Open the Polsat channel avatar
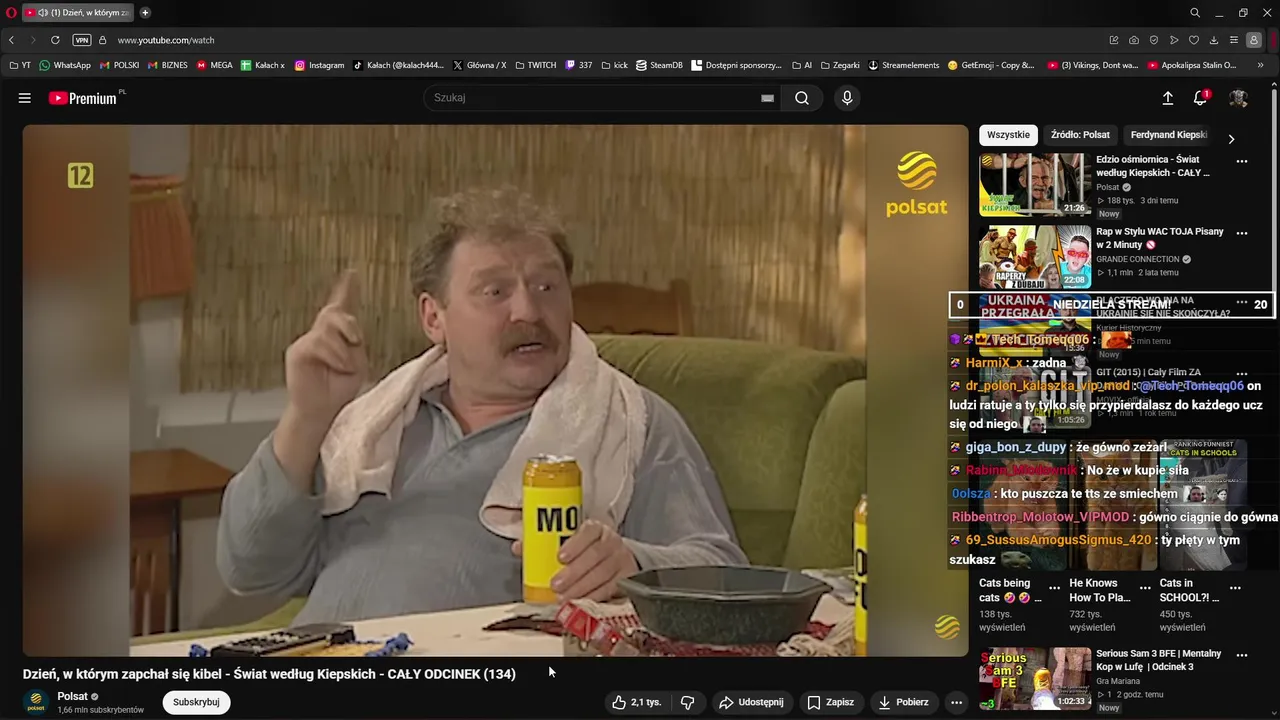The width and height of the screenshot is (1280, 720). [x=36, y=702]
